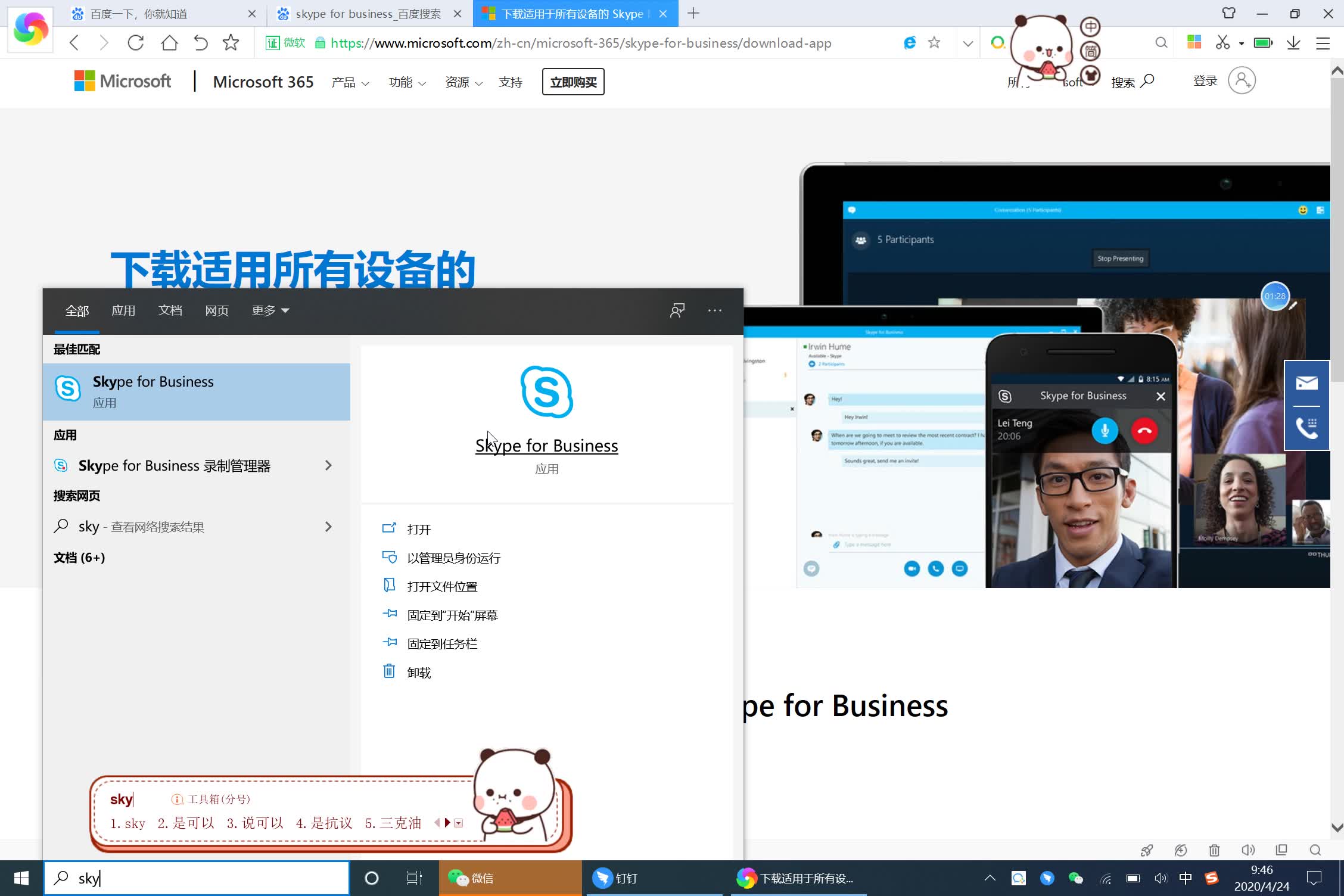Screen dimensions: 1344x896
Task: Go to browser home page
Action: [169, 43]
